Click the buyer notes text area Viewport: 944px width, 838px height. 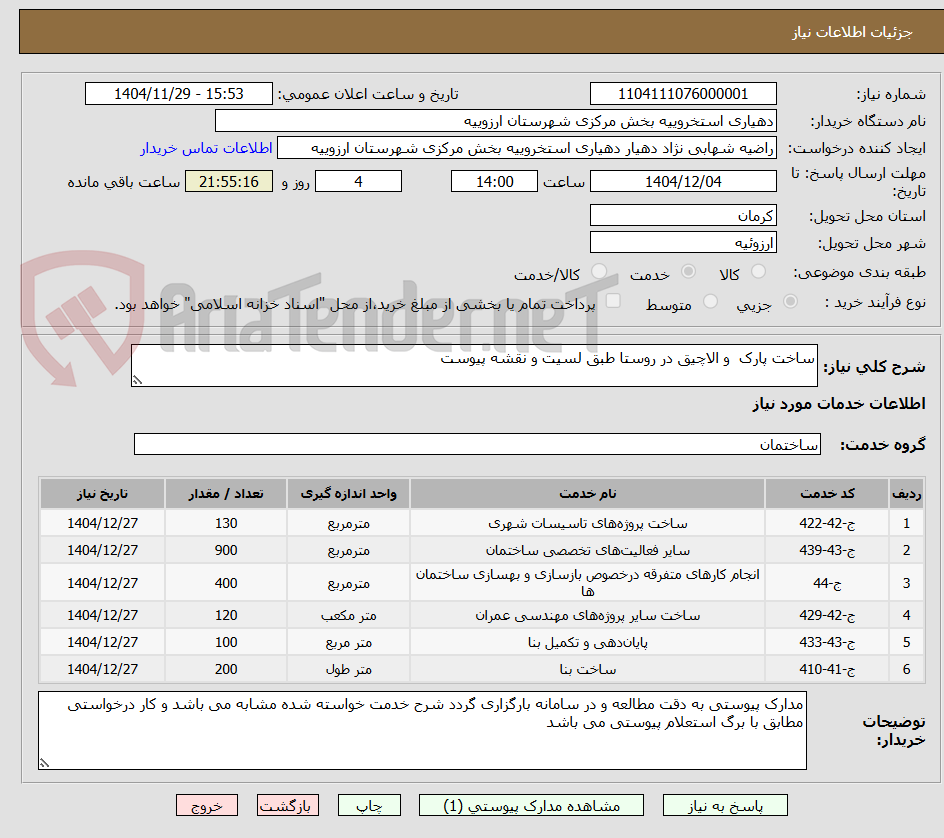pyautogui.click(x=423, y=730)
